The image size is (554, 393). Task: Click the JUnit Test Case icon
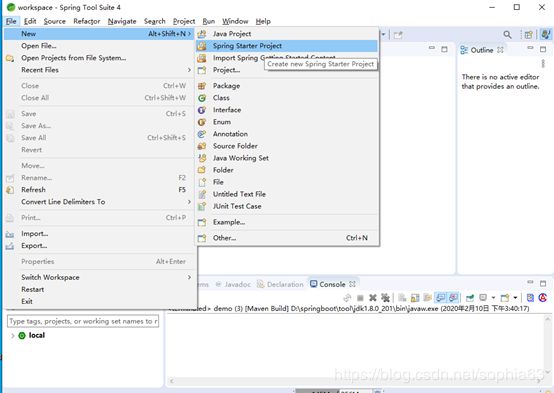(x=202, y=206)
